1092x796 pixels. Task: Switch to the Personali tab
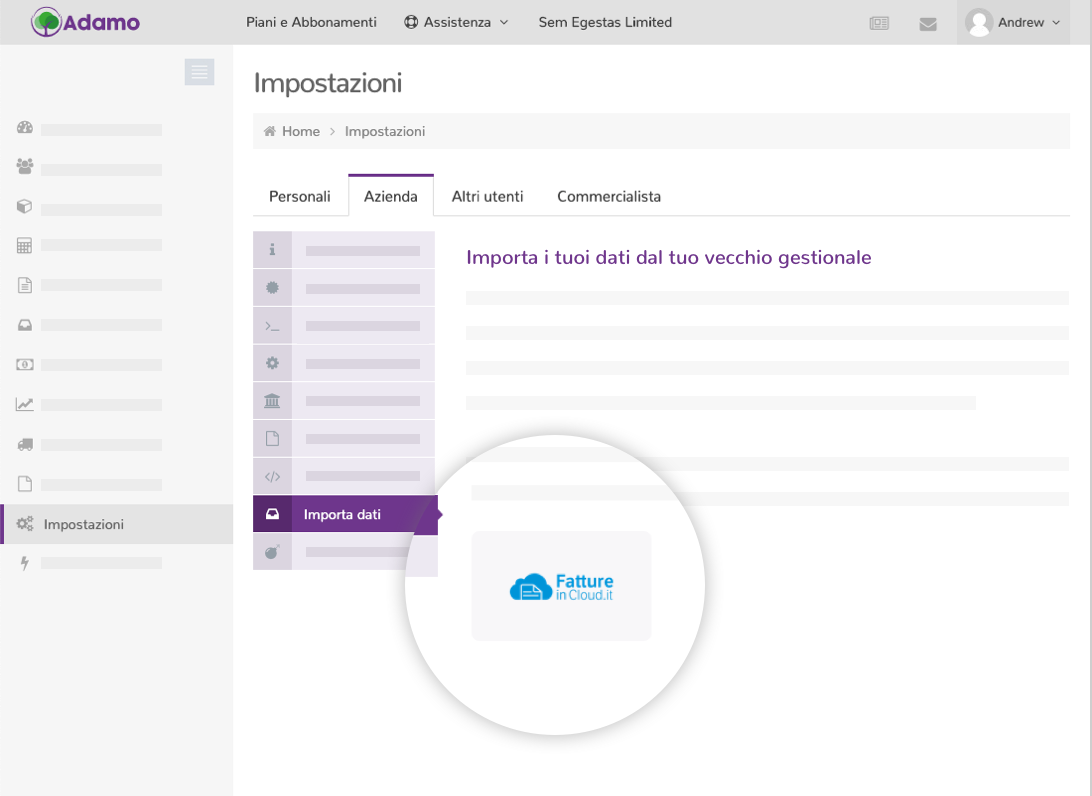(x=299, y=196)
